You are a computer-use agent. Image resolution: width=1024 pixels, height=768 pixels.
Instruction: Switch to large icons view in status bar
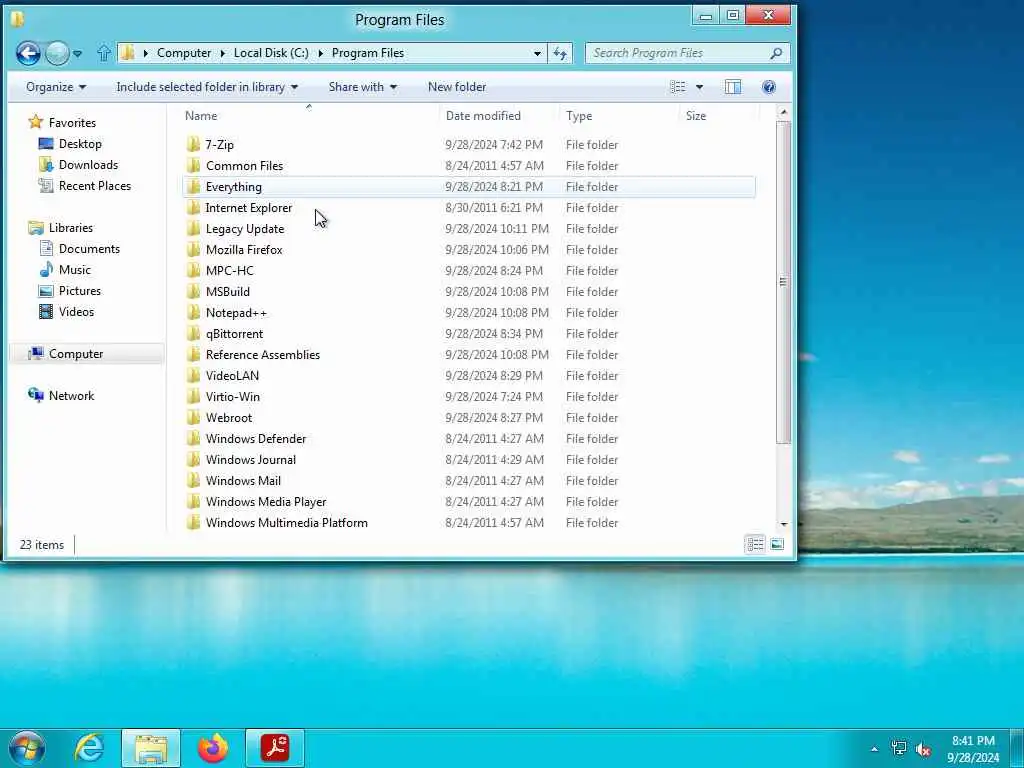point(776,544)
